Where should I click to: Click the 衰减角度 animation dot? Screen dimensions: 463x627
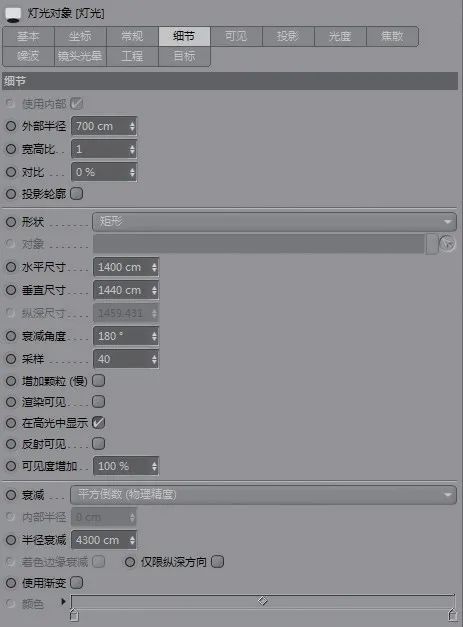coord(11,336)
